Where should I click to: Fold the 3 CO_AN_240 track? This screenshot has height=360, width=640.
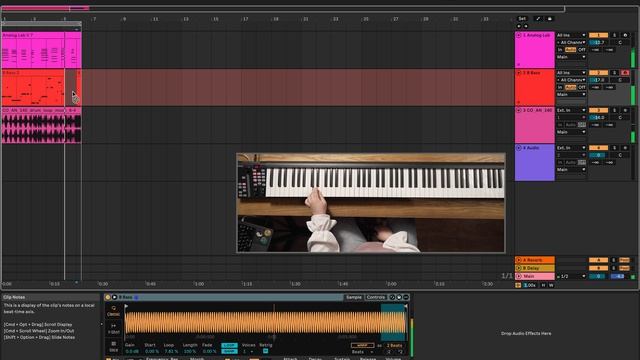(519, 111)
